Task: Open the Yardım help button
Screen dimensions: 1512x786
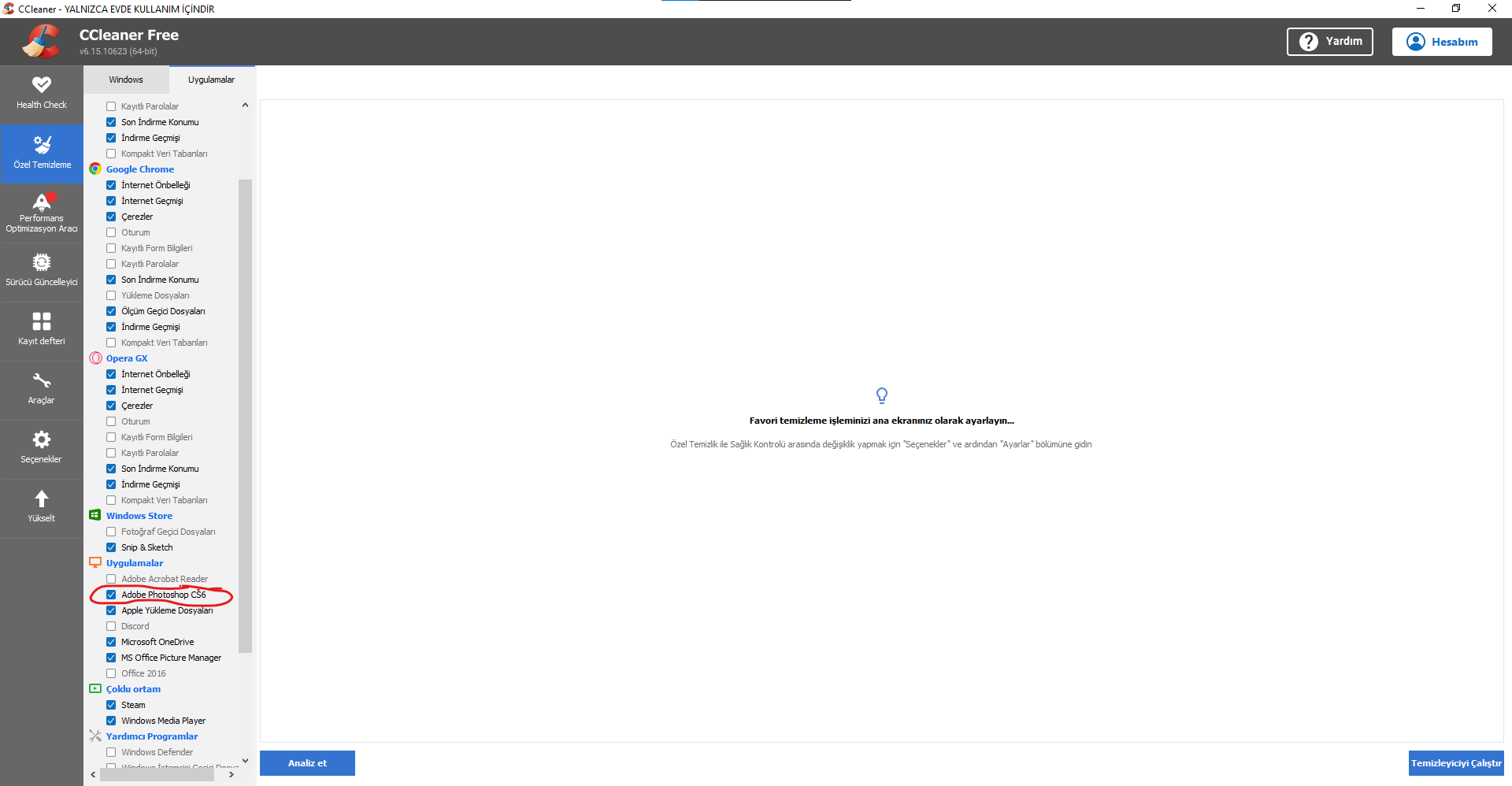Action: 1330,42
